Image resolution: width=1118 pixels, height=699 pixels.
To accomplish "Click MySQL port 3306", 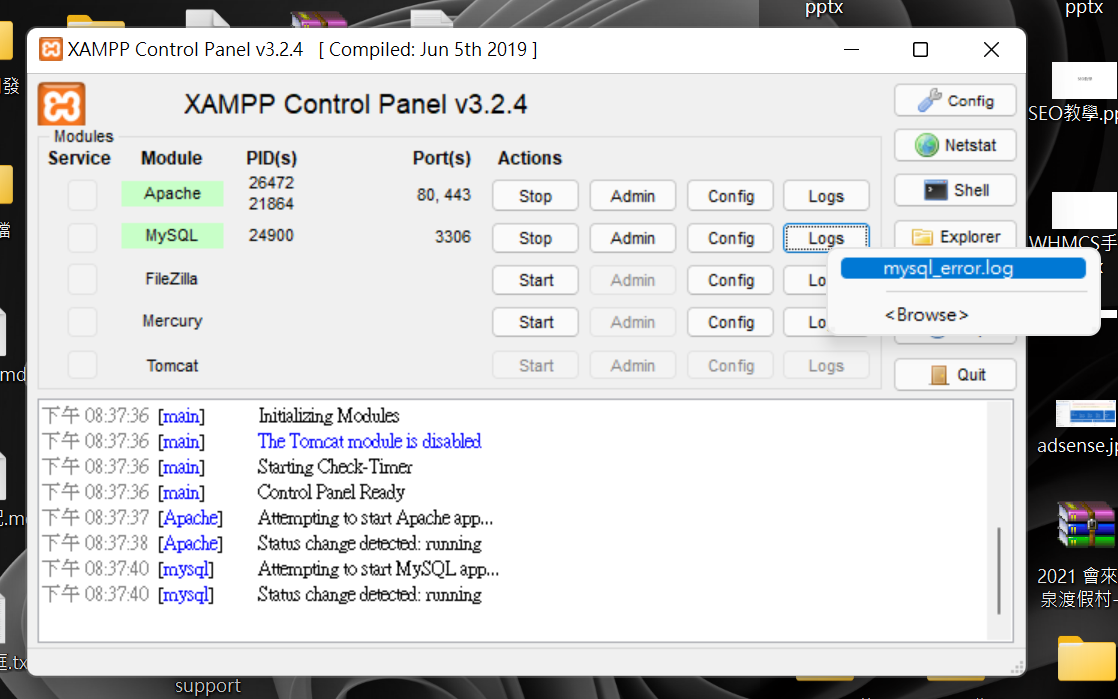I will (x=453, y=237).
